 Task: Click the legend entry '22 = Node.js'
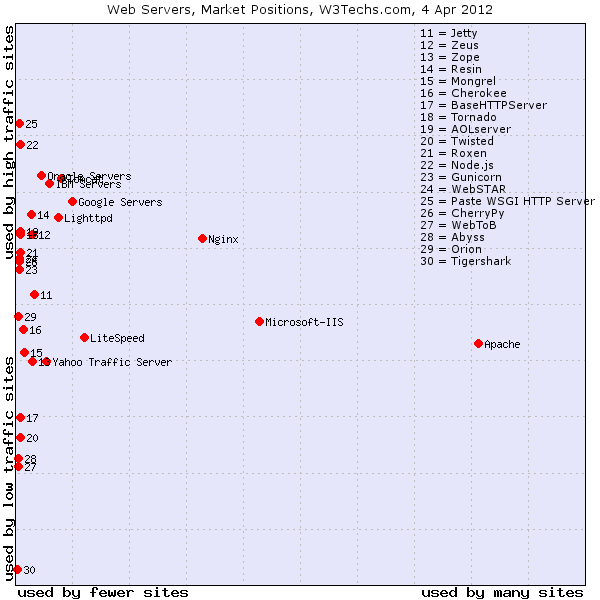(x=457, y=165)
